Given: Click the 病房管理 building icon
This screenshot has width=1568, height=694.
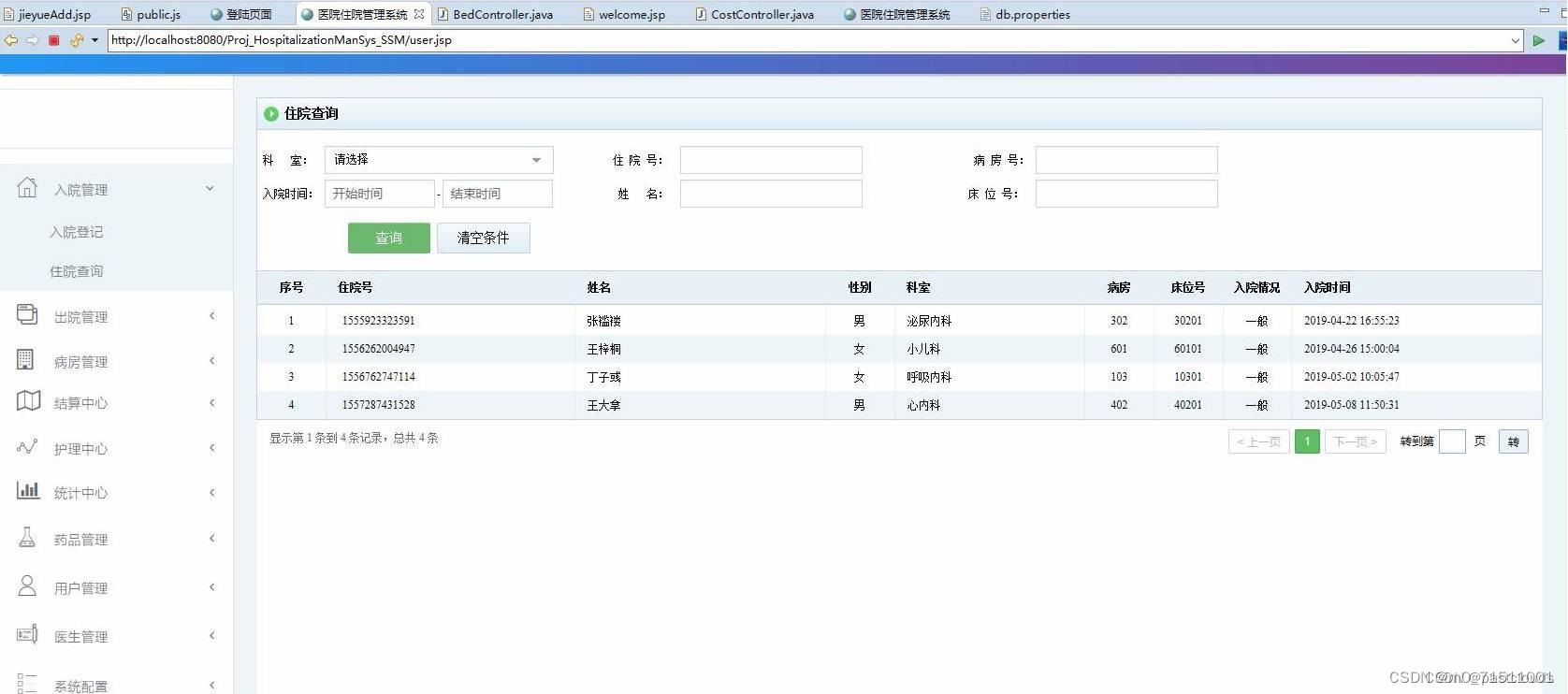Looking at the screenshot, I should coord(25,359).
